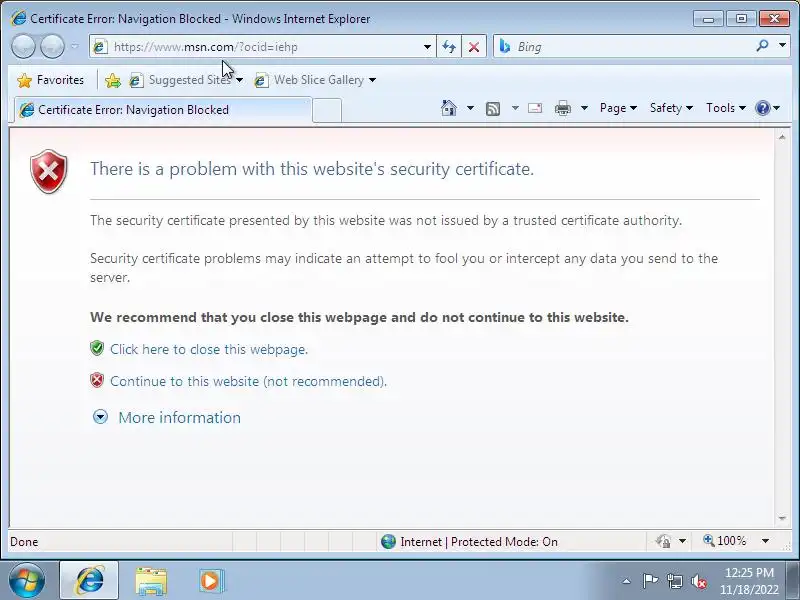800x600 pixels.
Task: Click the network tray icon
Action: (x=674, y=581)
